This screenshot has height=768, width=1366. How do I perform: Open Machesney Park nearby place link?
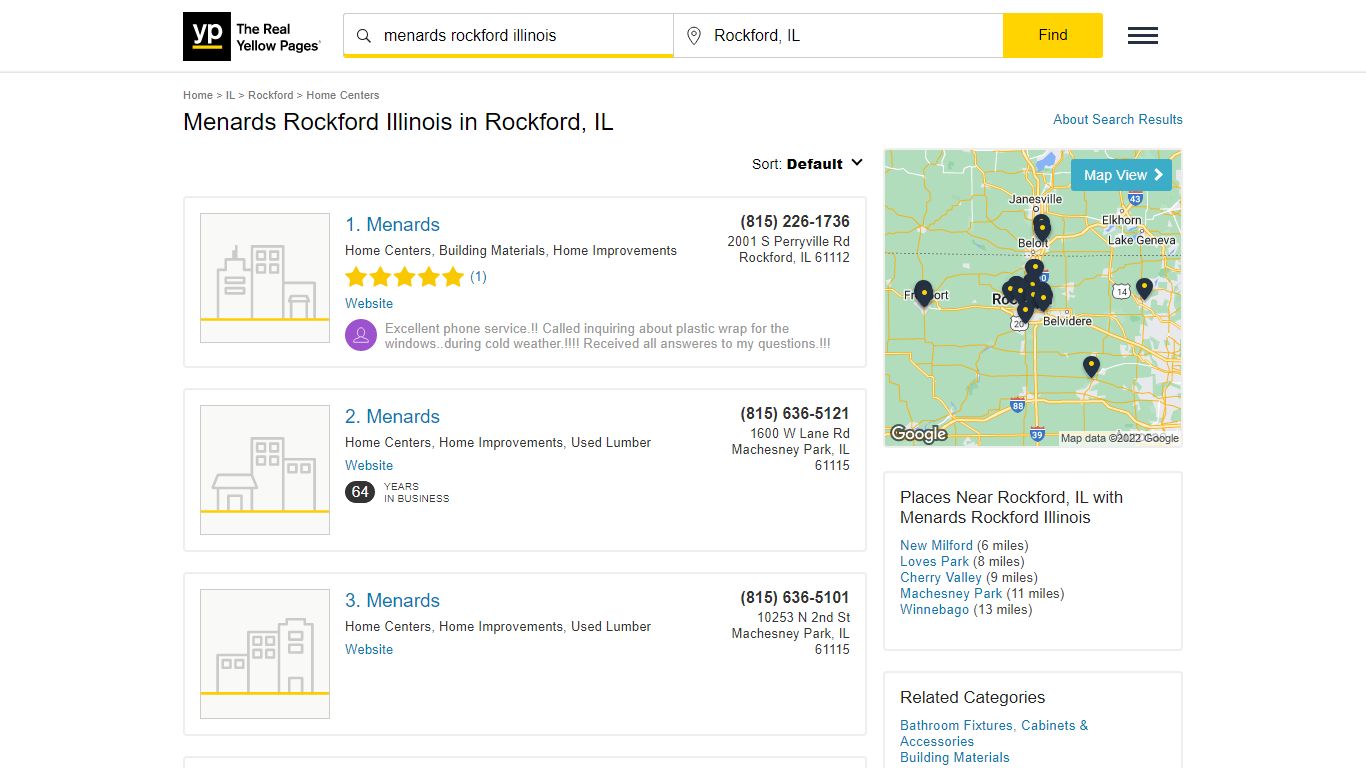pos(951,593)
